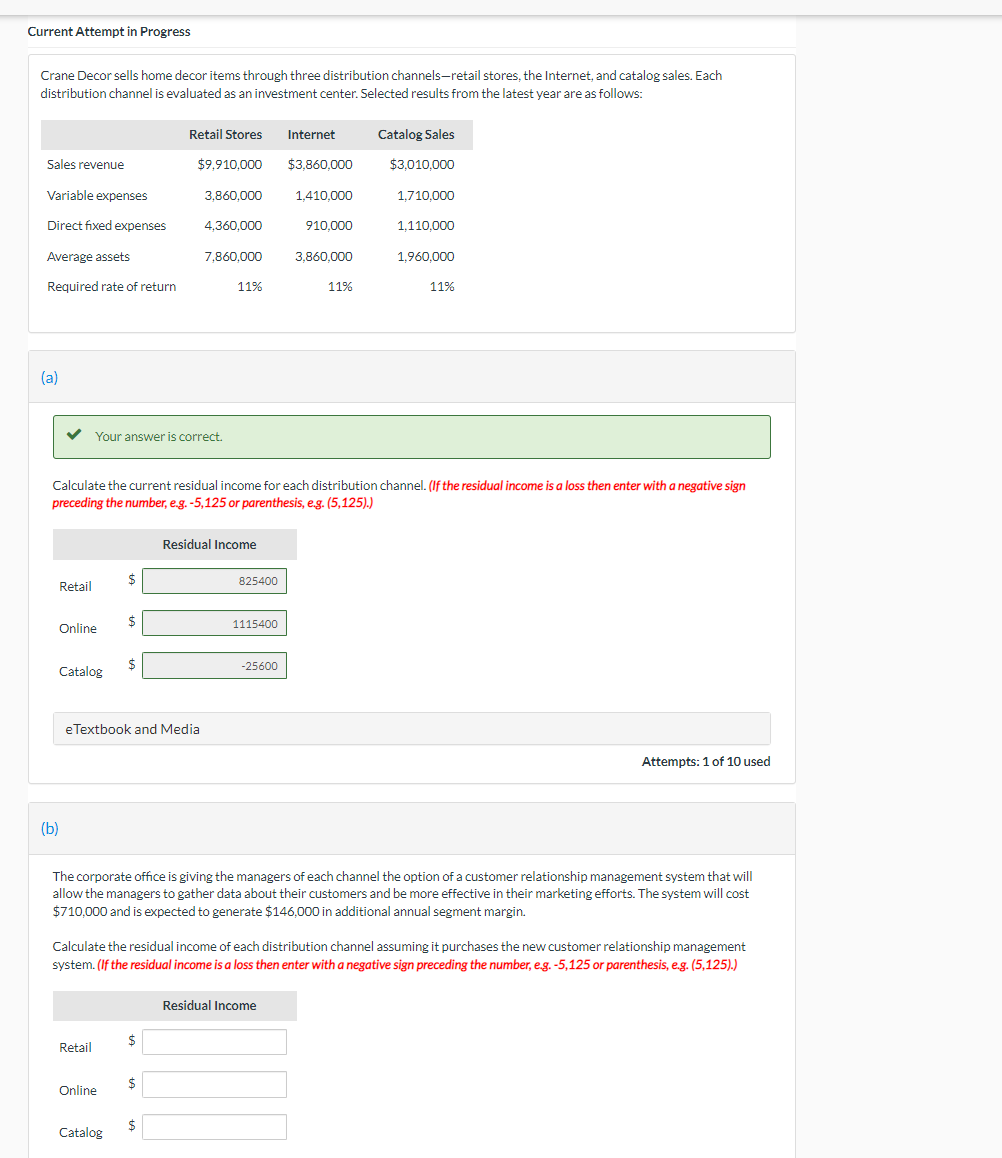Click the Residual Income header in part (b)
This screenshot has width=1002, height=1158.
[x=210, y=1006]
